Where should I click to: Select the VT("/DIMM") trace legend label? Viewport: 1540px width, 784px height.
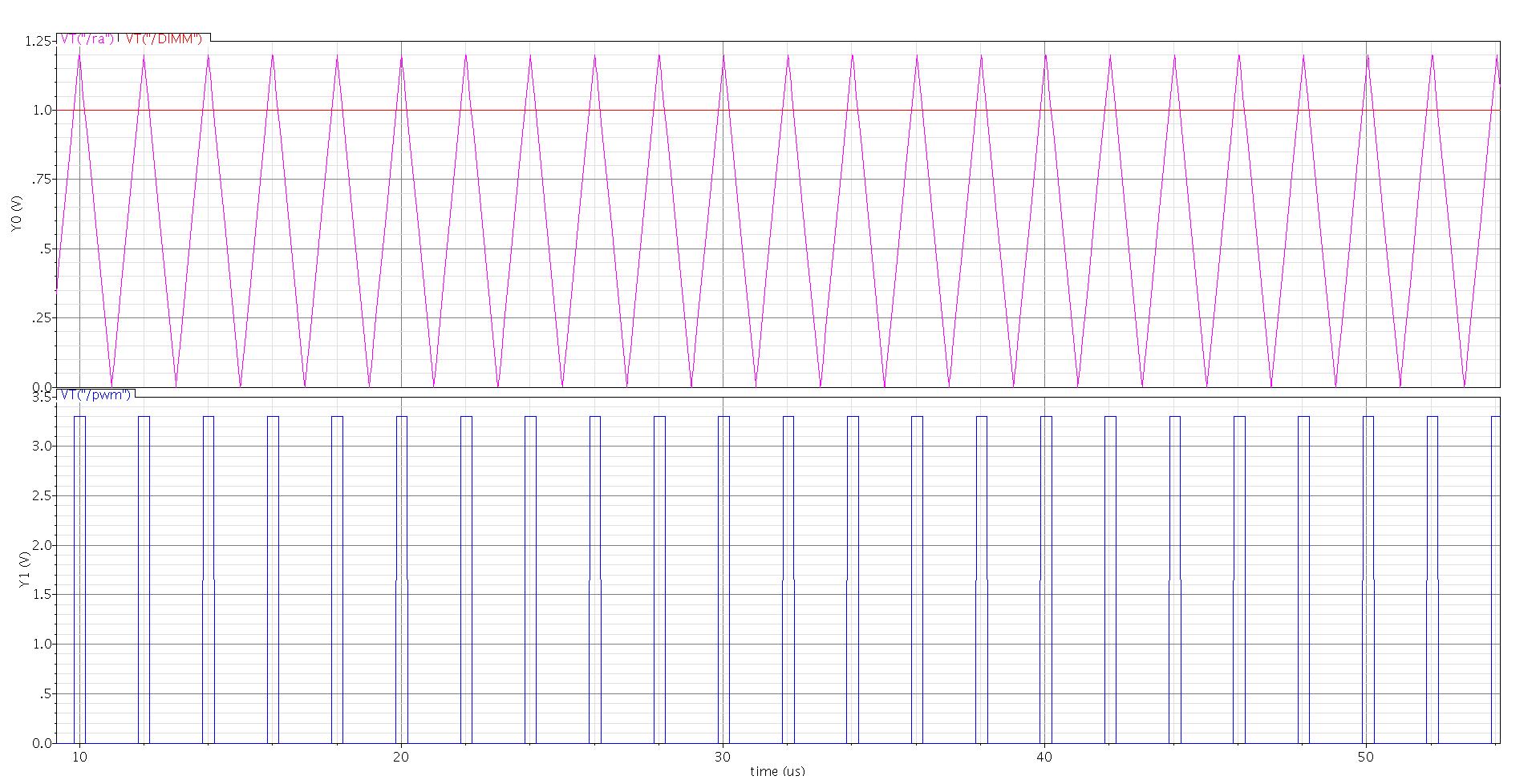tap(164, 39)
